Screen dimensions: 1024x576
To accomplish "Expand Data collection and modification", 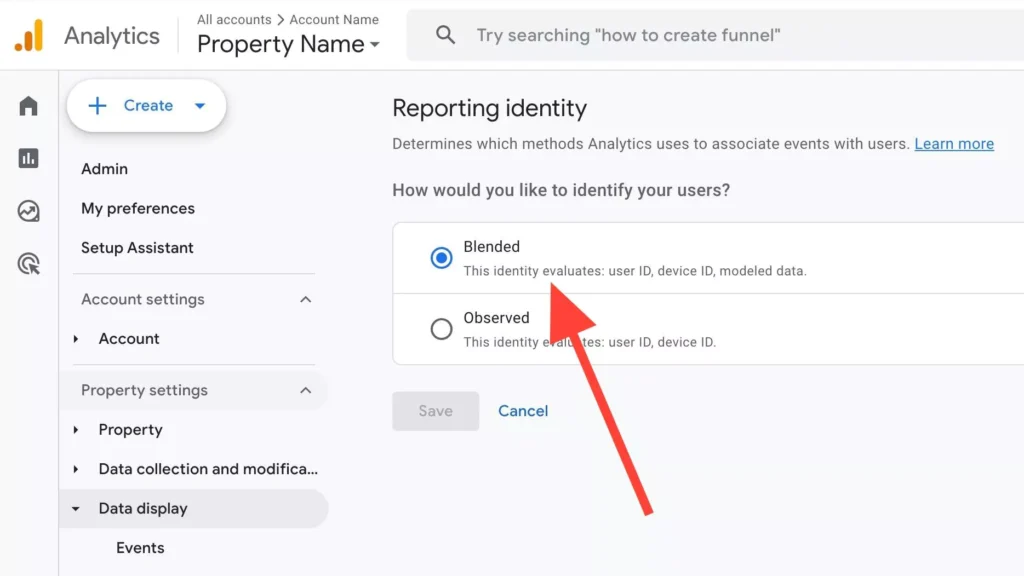I will 77,469.
